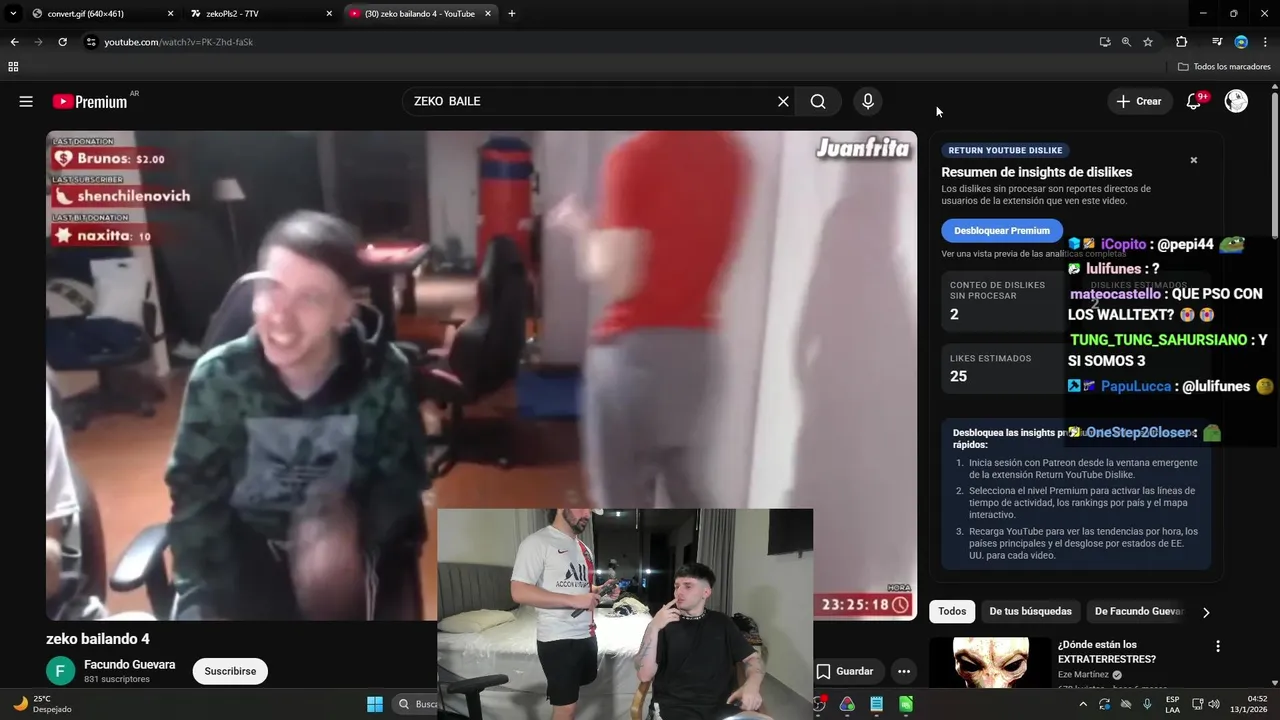Viewport: 1280px width, 720px height.
Task: Bookmark this page with star icon
Action: (1148, 42)
